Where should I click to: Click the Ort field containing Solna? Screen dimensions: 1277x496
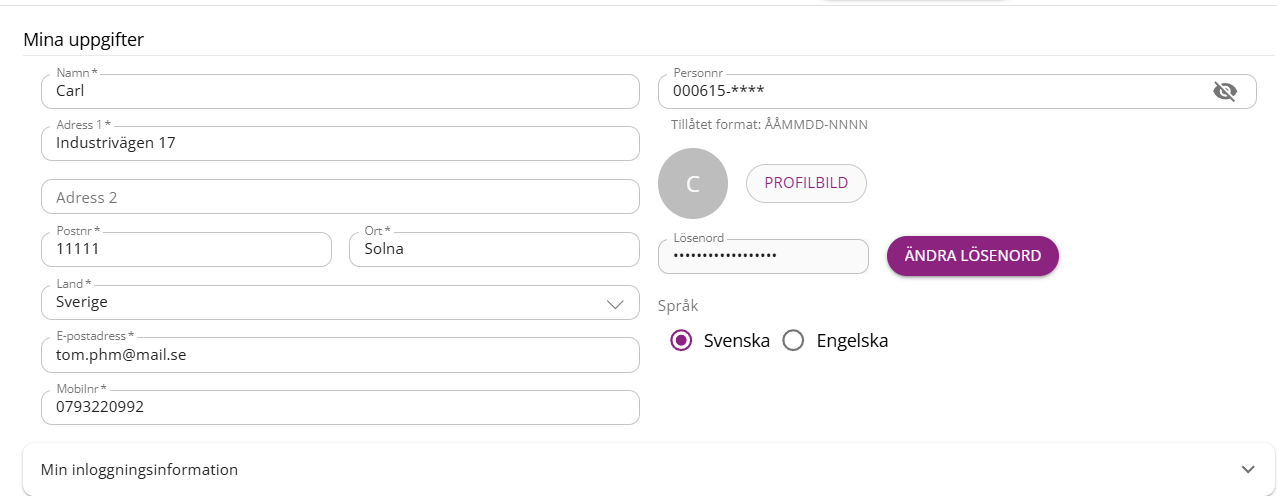(494, 250)
